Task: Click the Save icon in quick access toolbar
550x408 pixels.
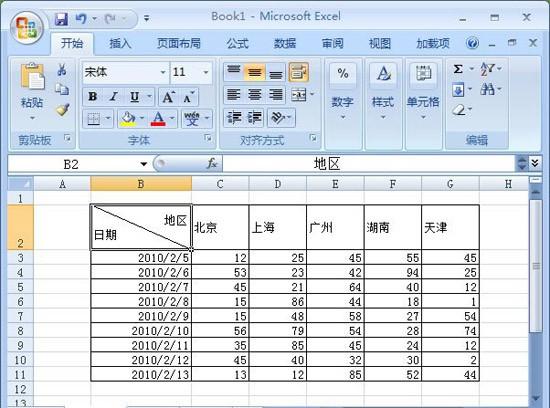Action: coord(61,19)
